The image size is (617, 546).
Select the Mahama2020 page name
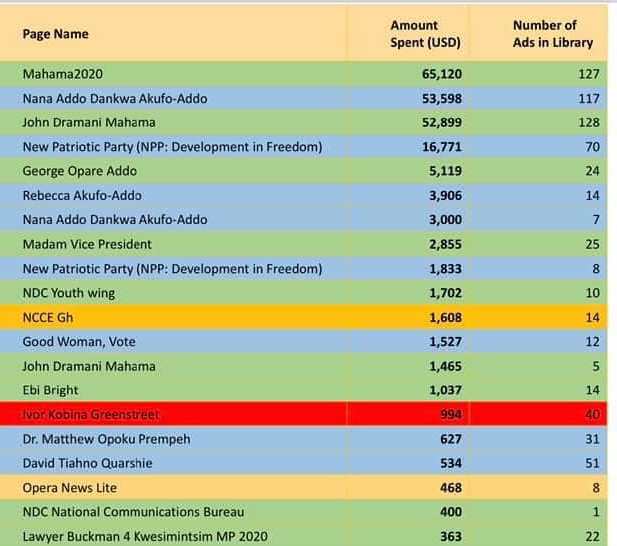(62, 74)
